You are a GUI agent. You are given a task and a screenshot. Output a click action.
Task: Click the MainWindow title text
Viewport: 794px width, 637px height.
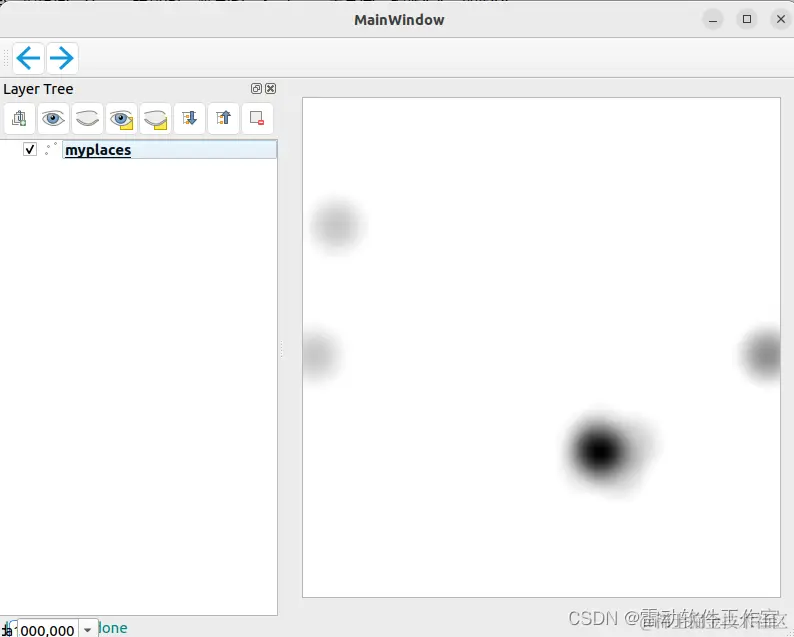399,20
